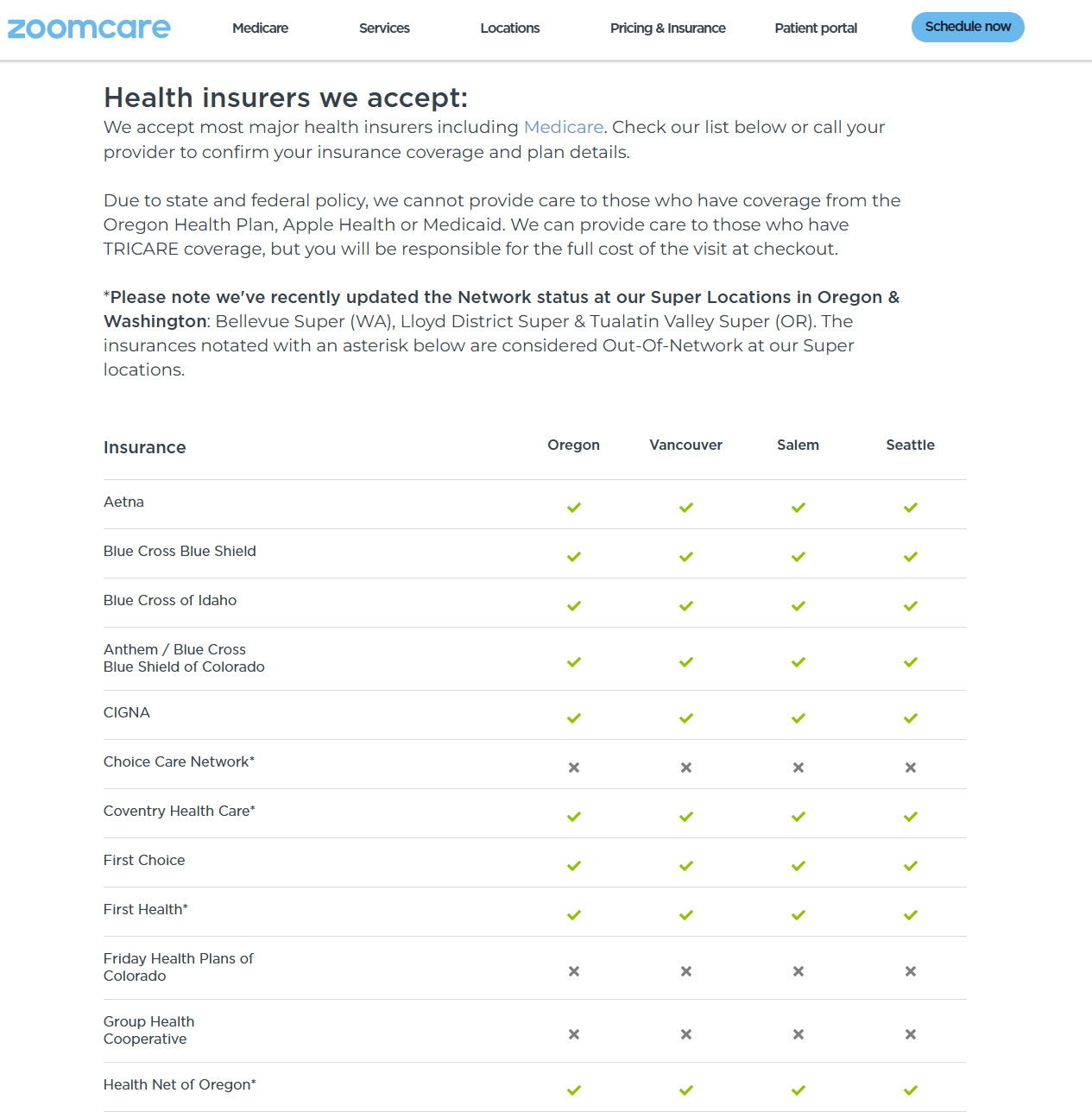The width and height of the screenshot is (1092, 1112).
Task: Go to the Locations page
Action: click(x=509, y=28)
